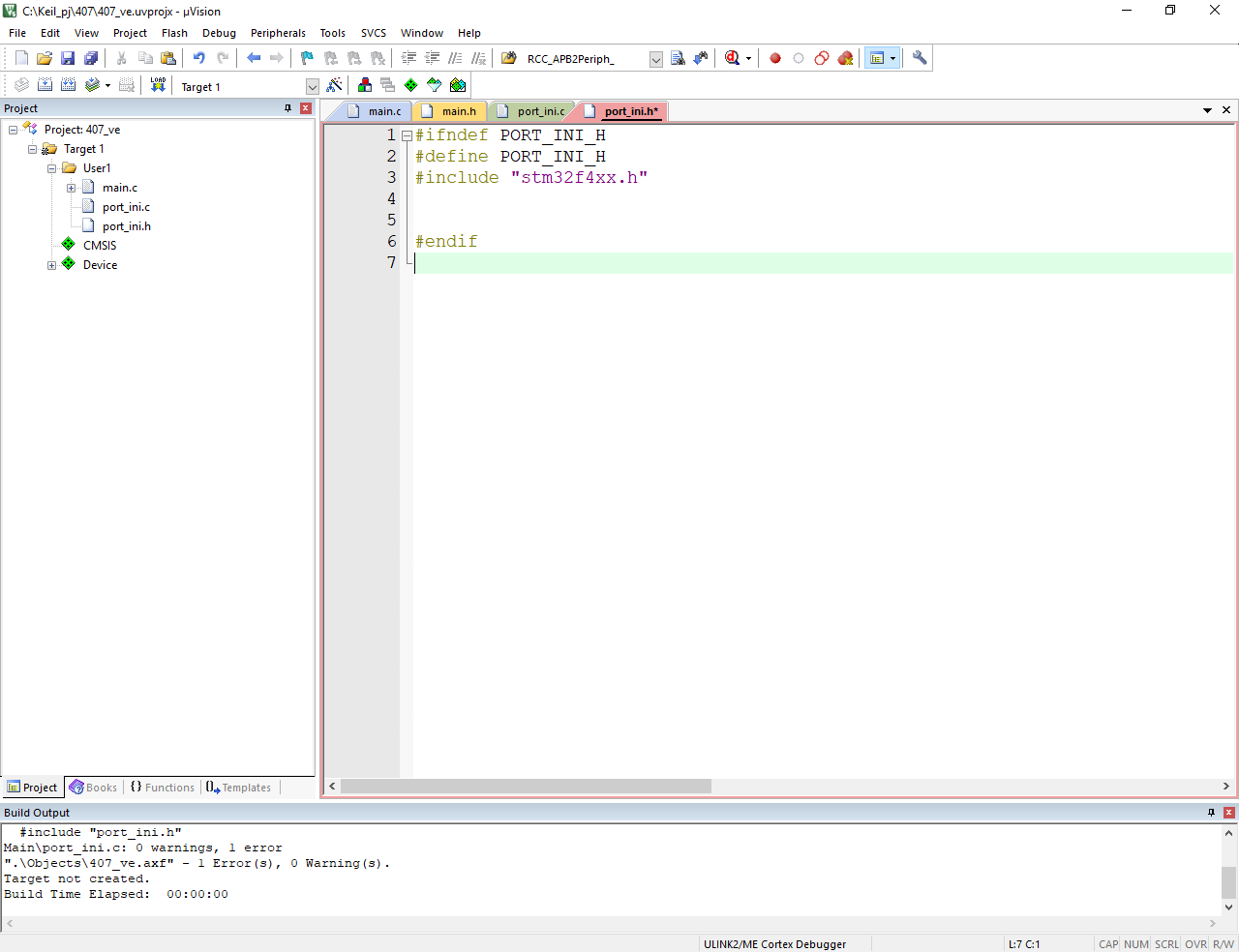The width and height of the screenshot is (1239, 952).
Task: Click the Download LOAD icon
Action: tap(158, 85)
